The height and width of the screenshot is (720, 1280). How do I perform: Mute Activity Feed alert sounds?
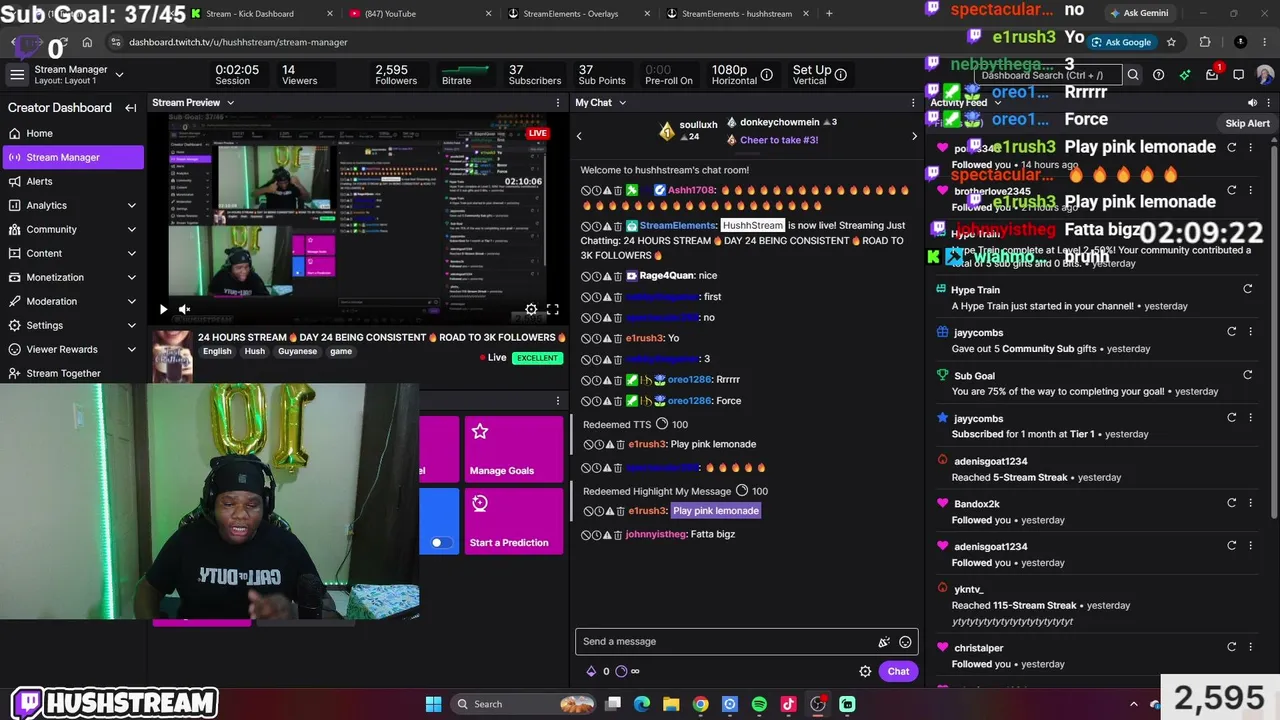1252,102
